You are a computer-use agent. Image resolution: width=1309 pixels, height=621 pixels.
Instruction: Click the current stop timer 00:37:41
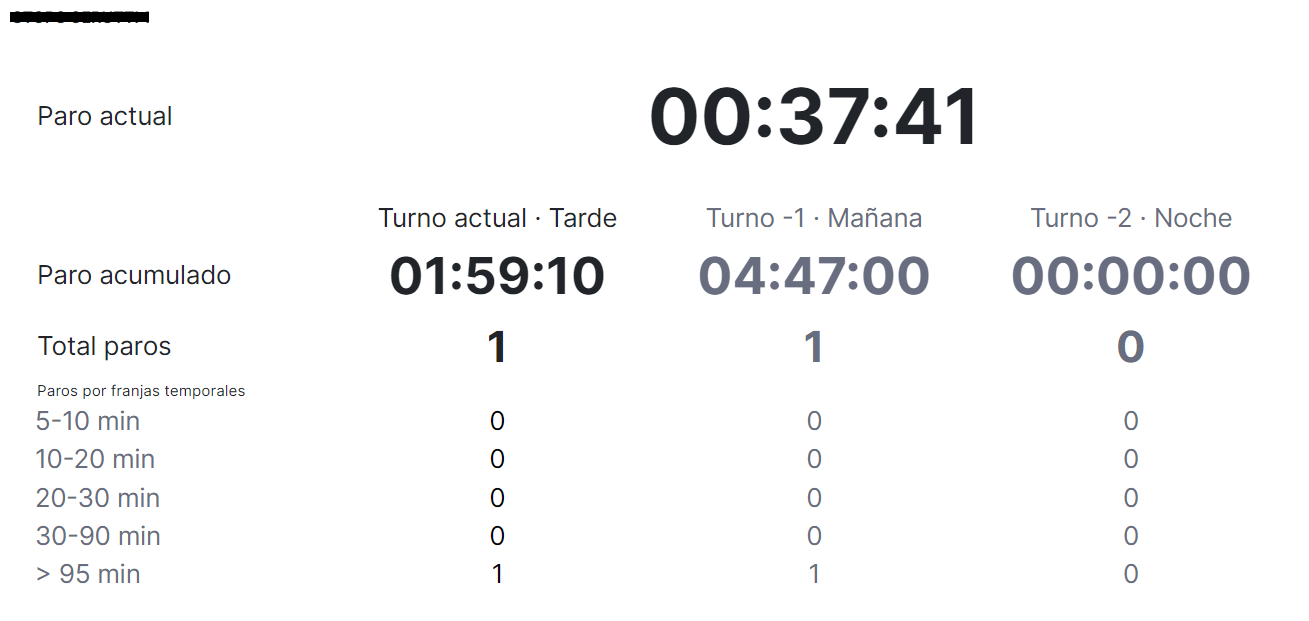(814, 118)
